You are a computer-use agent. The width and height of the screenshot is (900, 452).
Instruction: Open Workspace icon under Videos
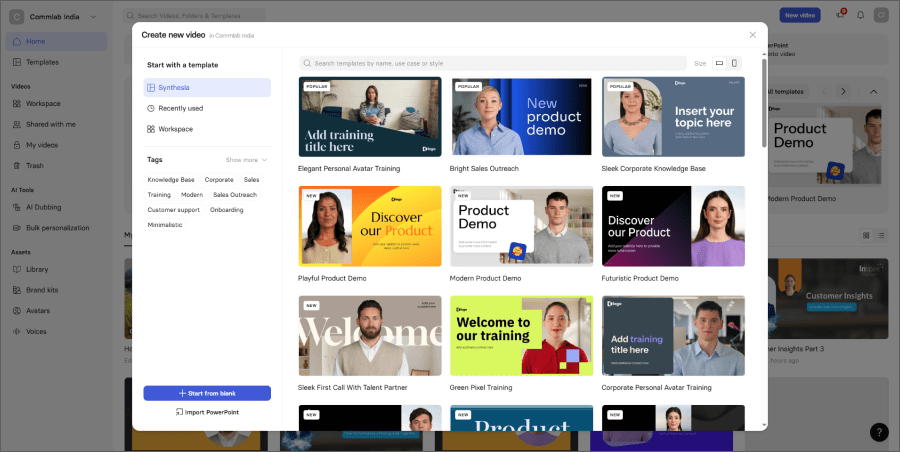17,103
